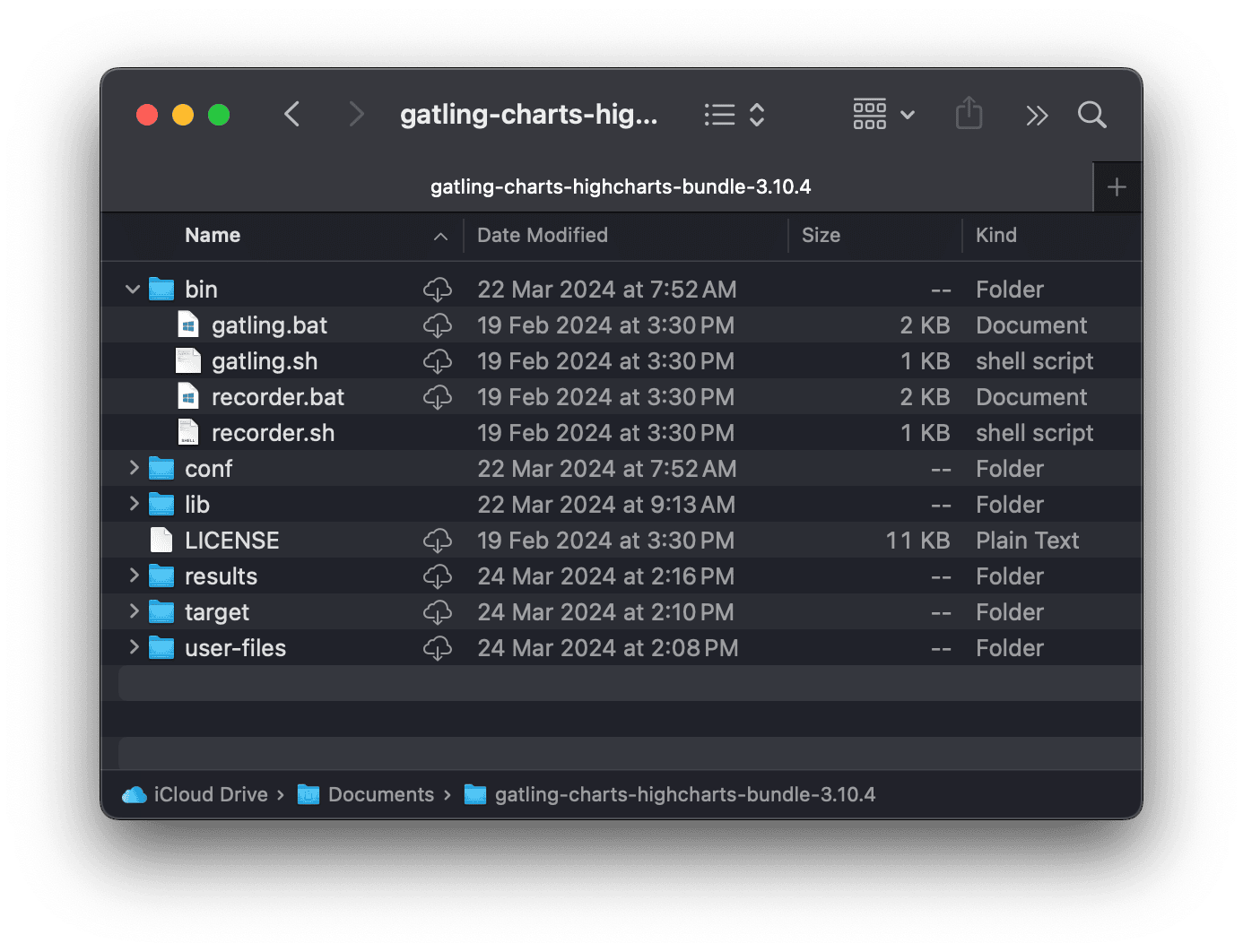Sort by Name column header
Screen dimensions: 1243x952
click(x=213, y=235)
